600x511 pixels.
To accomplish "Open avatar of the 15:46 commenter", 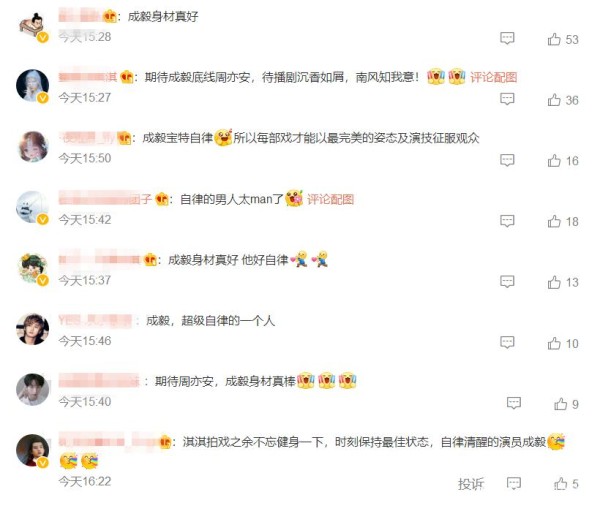I will click(33, 329).
